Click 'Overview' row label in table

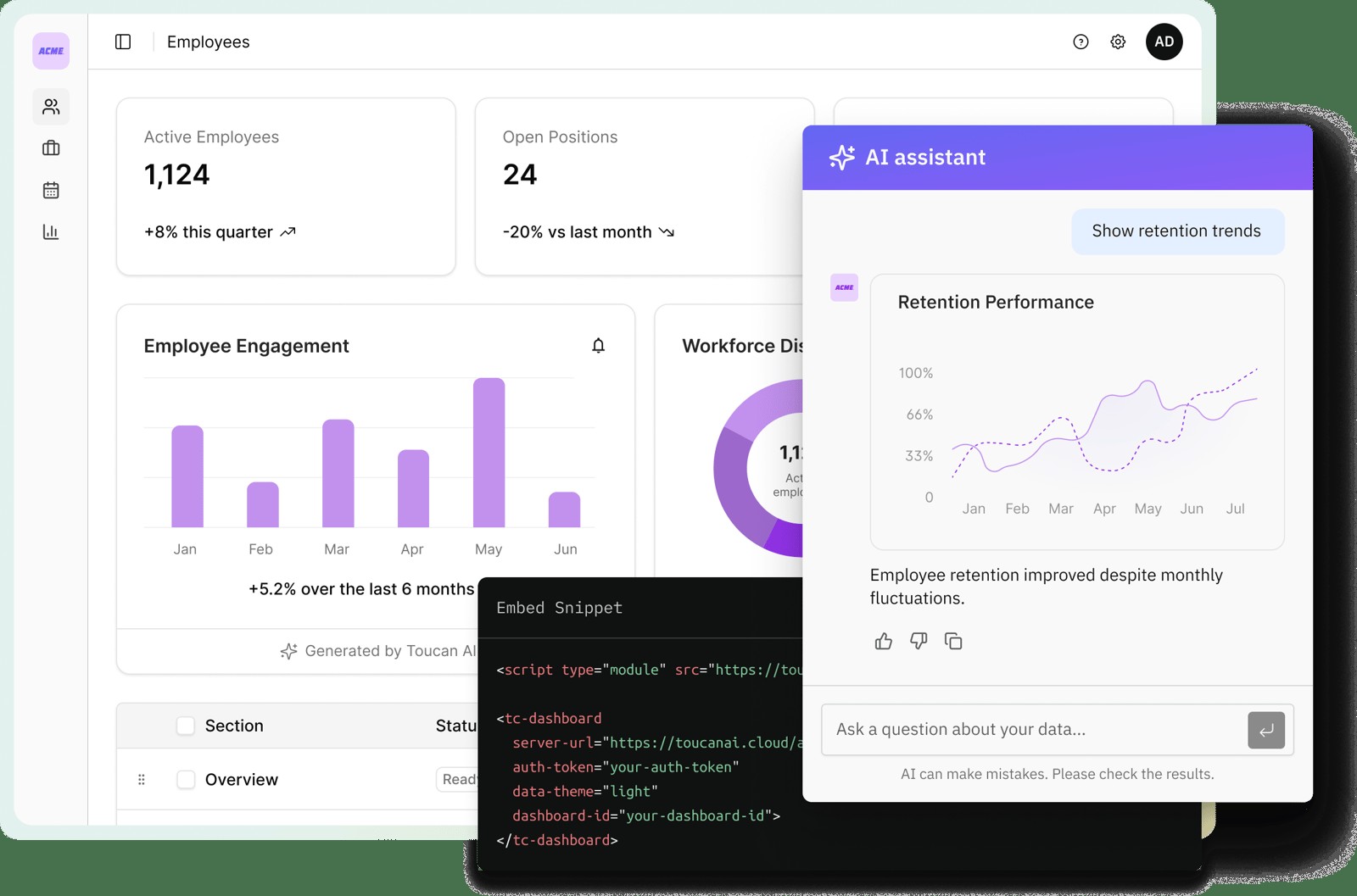[x=242, y=780]
